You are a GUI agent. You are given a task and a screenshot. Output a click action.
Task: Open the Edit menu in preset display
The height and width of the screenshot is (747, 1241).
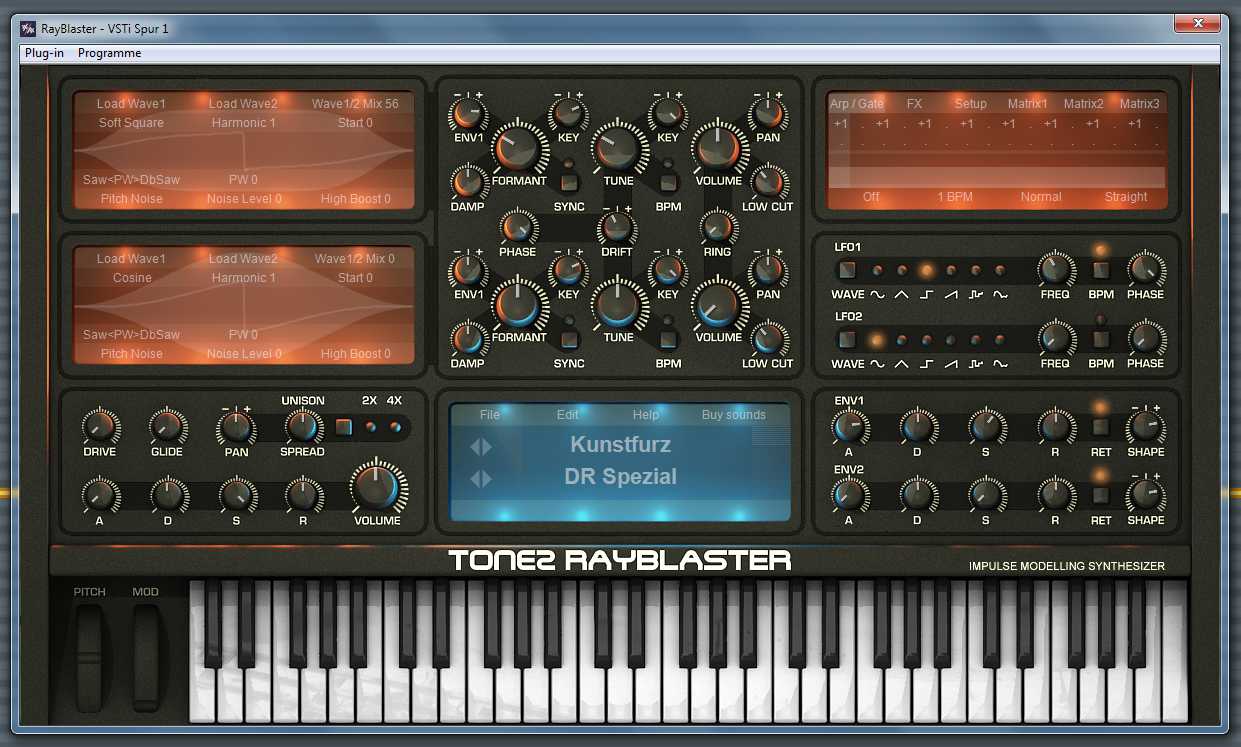coord(568,415)
